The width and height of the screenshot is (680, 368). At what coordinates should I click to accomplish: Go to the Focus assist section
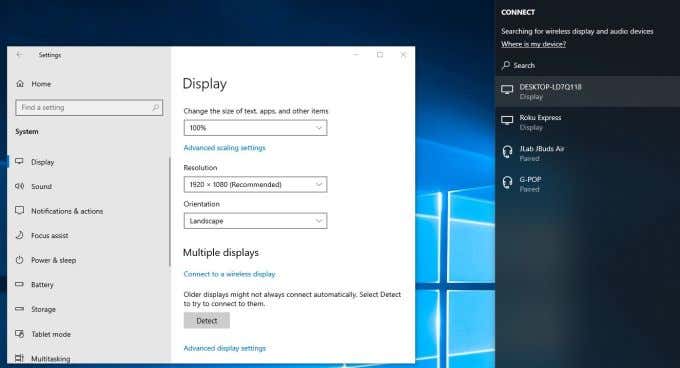(88, 235)
